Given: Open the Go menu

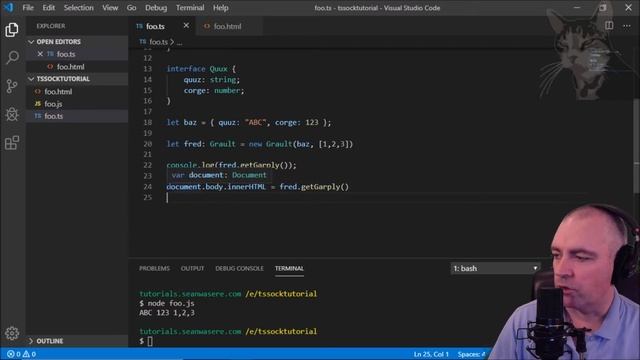Looking at the screenshot, I should (131, 8).
